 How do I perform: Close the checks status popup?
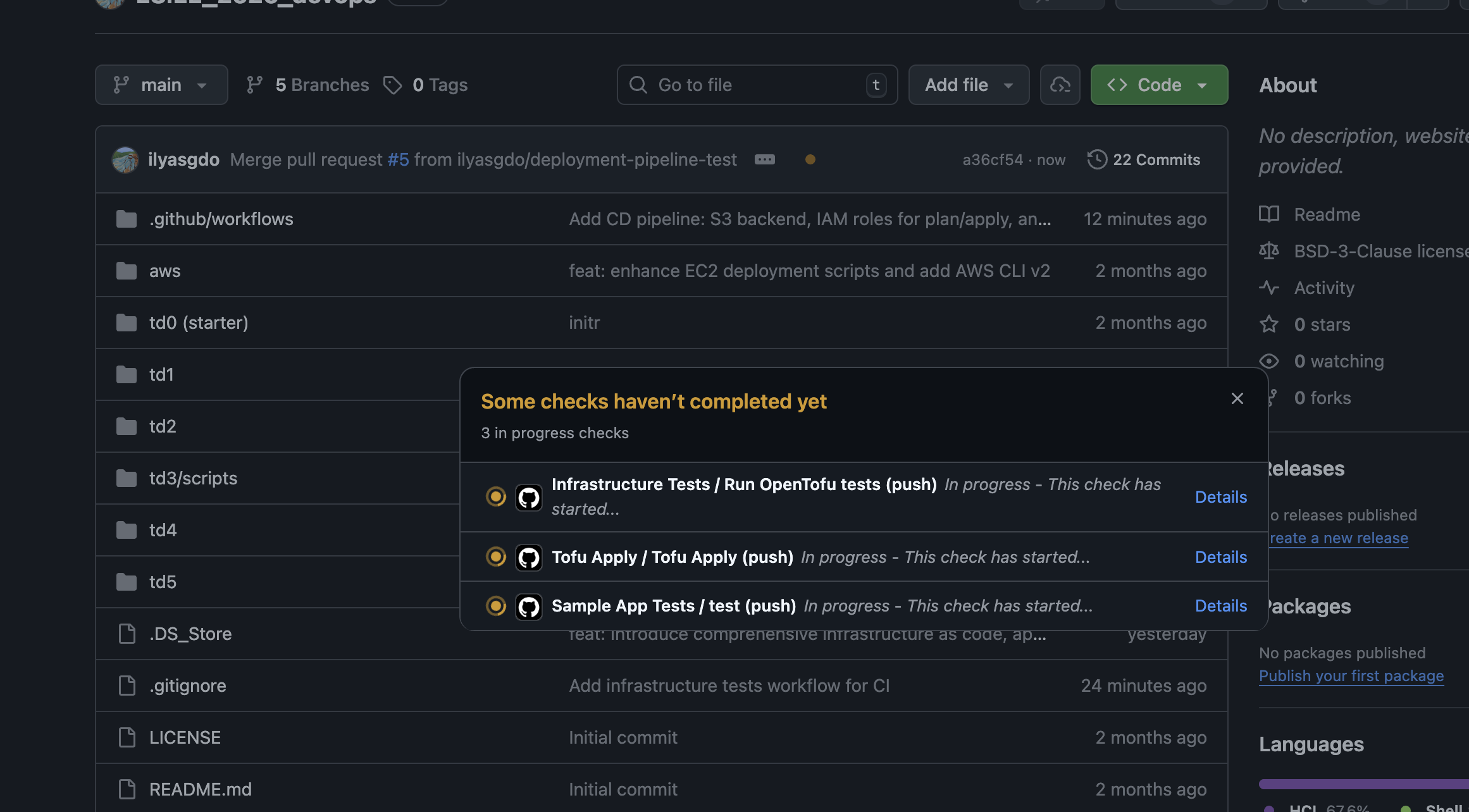(x=1237, y=398)
